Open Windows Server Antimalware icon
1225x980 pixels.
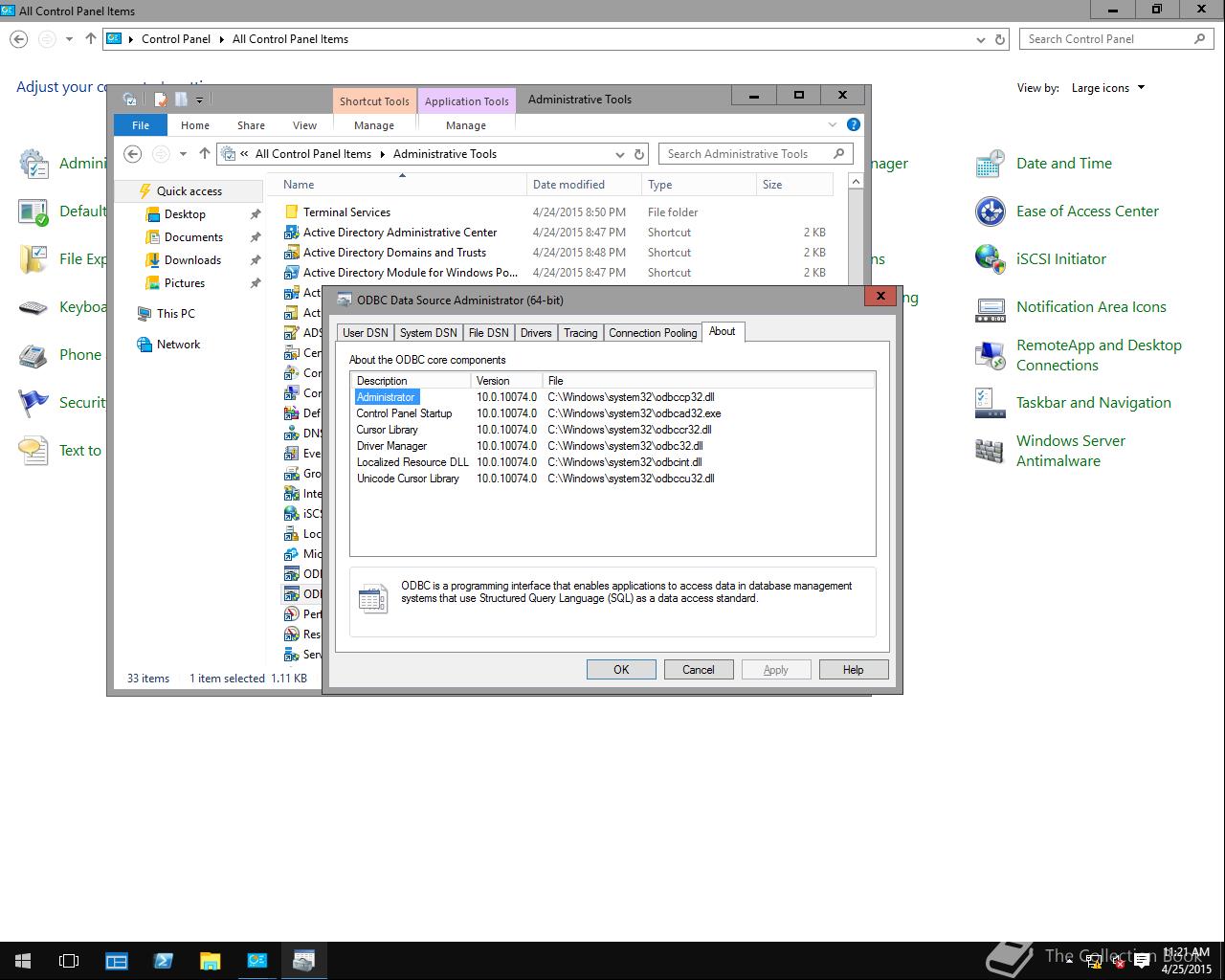click(x=990, y=451)
